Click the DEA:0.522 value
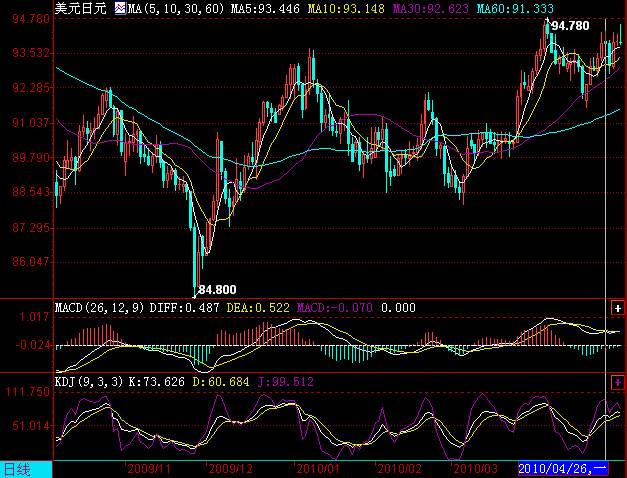The width and height of the screenshot is (627, 478). pos(258,308)
